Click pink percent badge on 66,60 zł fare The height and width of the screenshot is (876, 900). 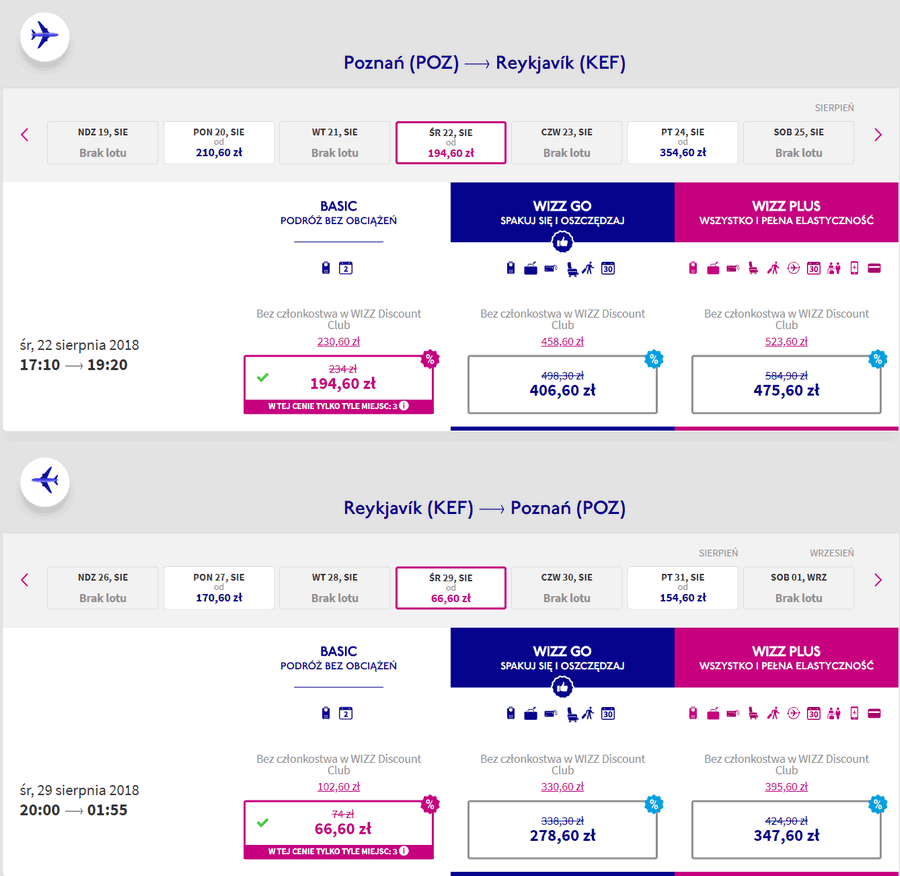430,804
